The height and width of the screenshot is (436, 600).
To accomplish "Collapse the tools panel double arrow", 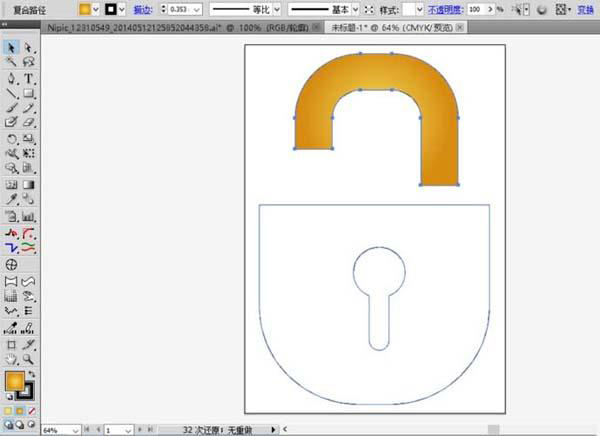I will pos(4,24).
